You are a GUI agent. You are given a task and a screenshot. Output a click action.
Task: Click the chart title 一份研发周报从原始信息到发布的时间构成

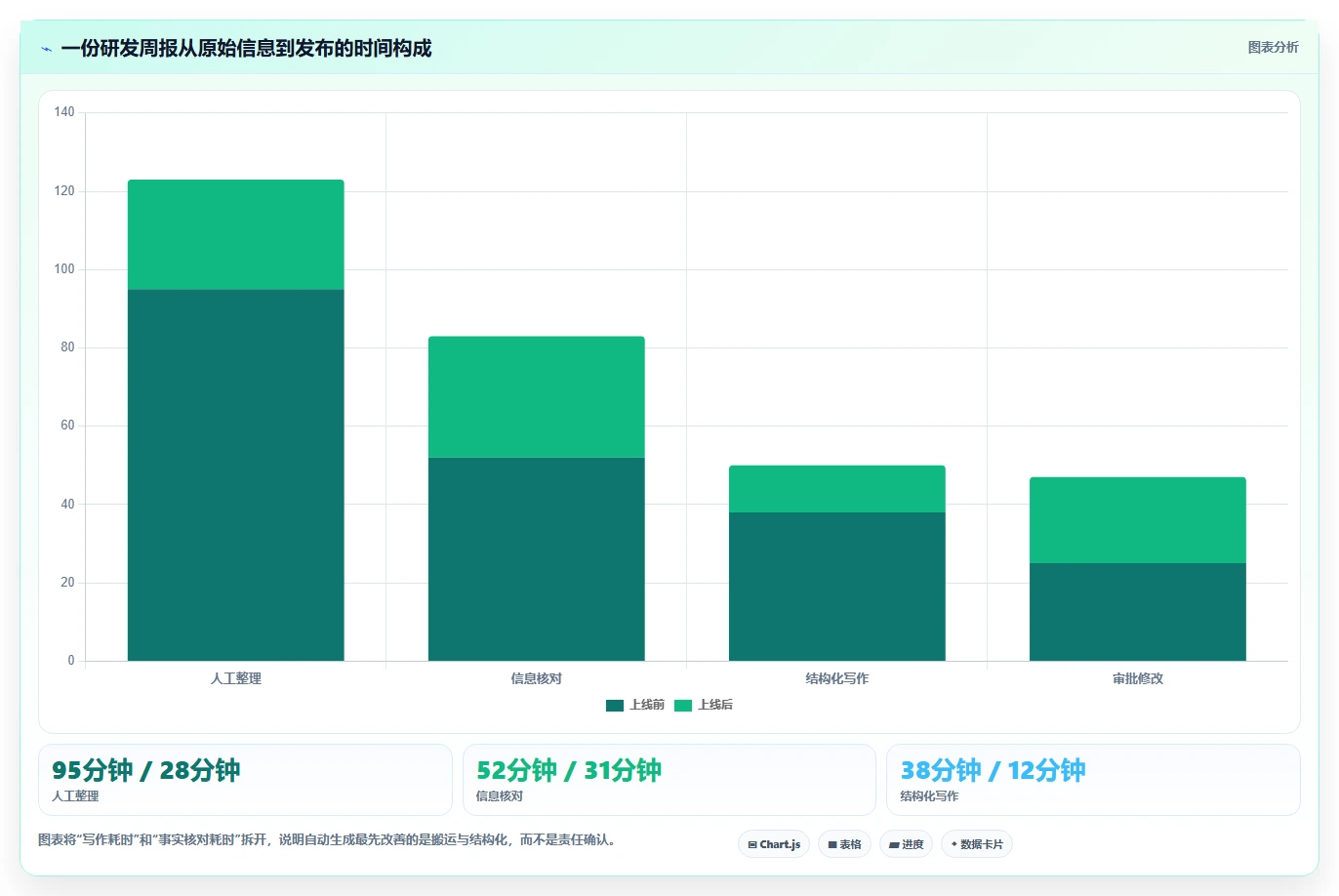click(x=246, y=48)
